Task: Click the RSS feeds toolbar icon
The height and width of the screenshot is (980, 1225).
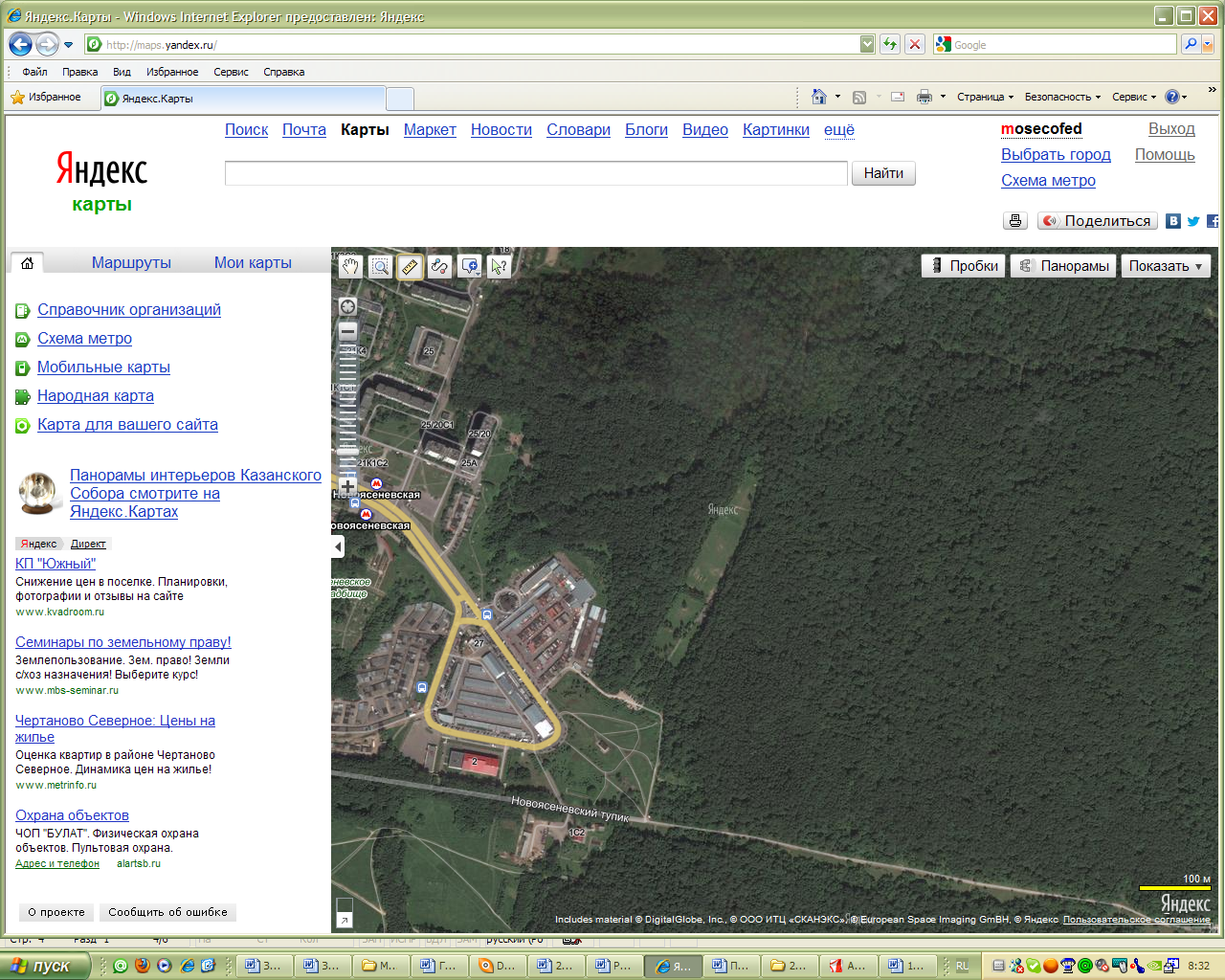Action: [x=859, y=97]
